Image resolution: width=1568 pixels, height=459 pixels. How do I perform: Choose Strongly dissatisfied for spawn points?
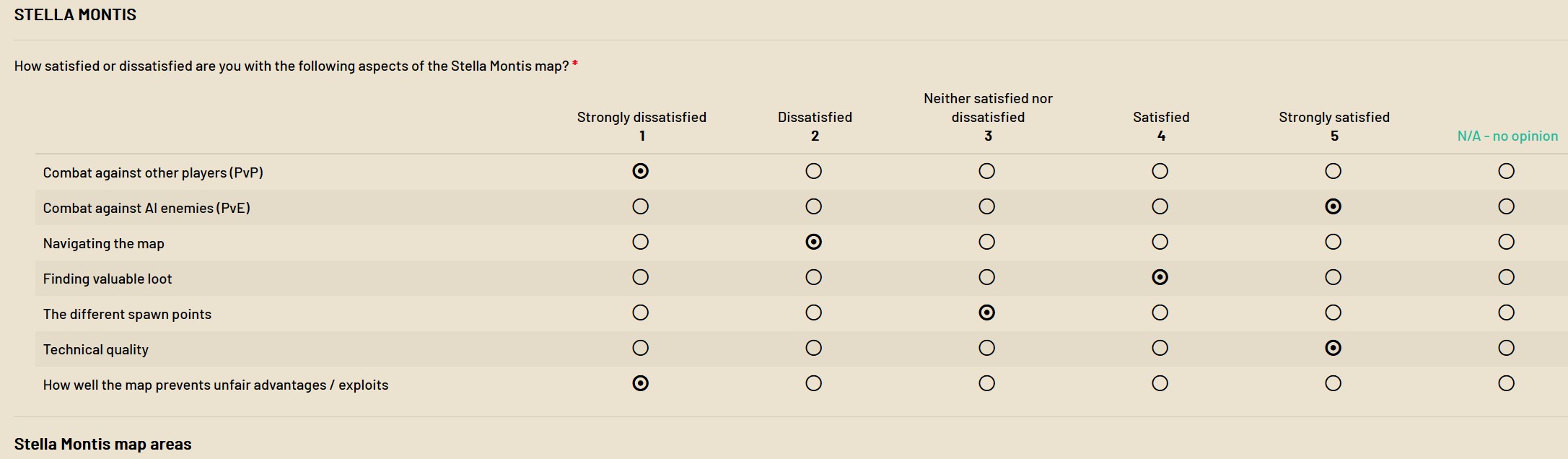point(640,312)
